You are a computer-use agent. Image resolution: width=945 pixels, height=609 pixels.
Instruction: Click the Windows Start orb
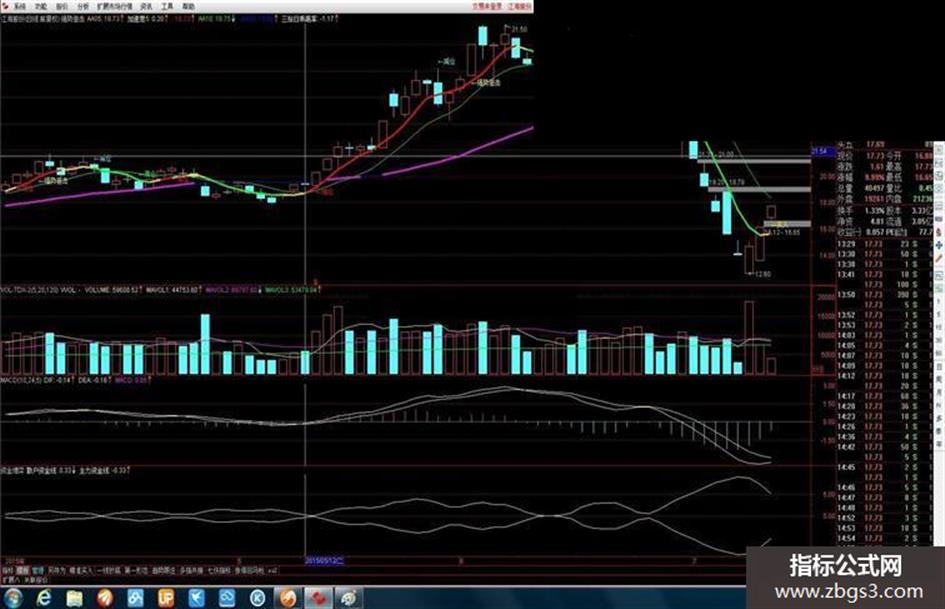point(13,598)
